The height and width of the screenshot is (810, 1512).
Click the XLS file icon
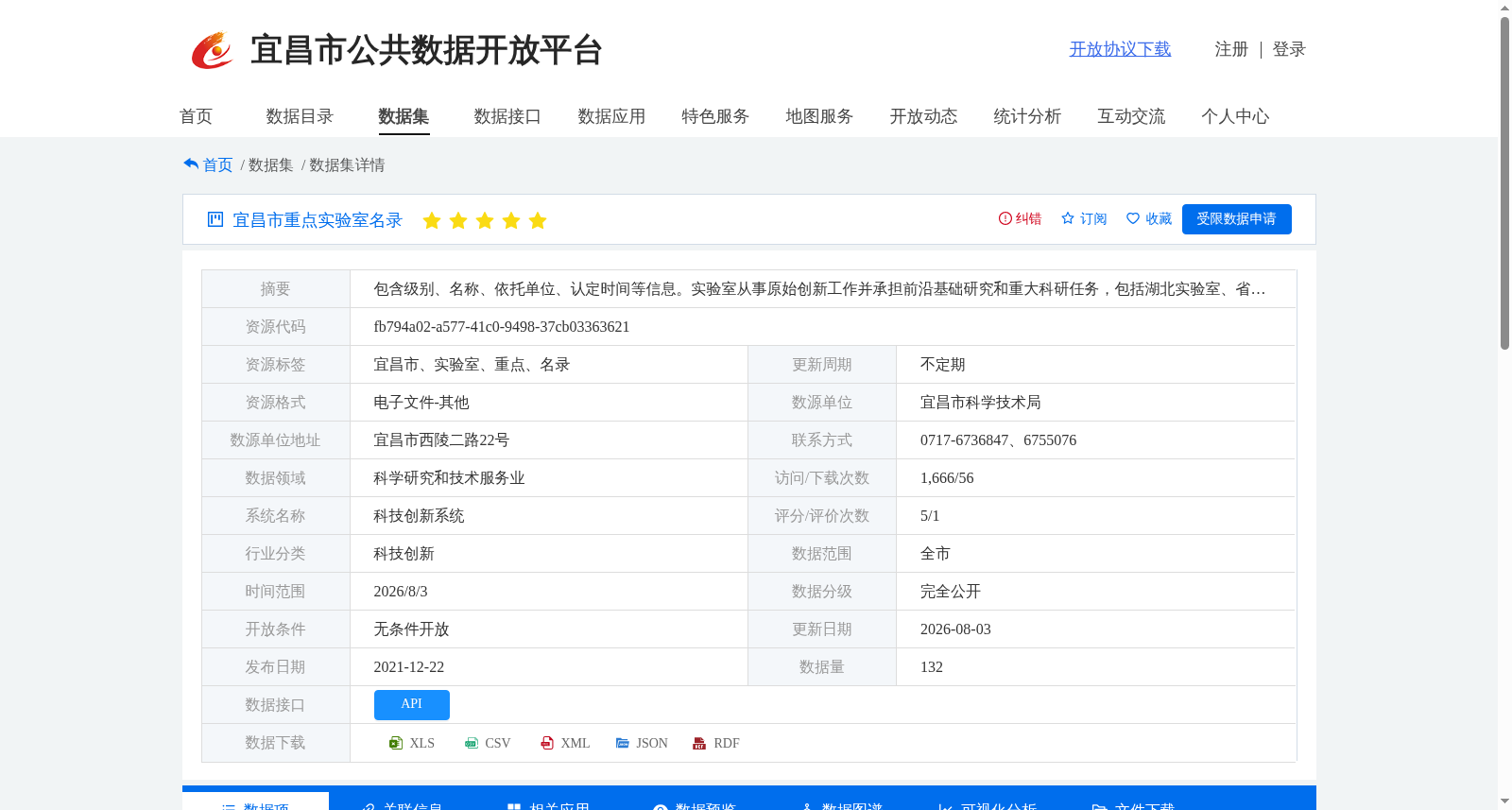(396, 743)
